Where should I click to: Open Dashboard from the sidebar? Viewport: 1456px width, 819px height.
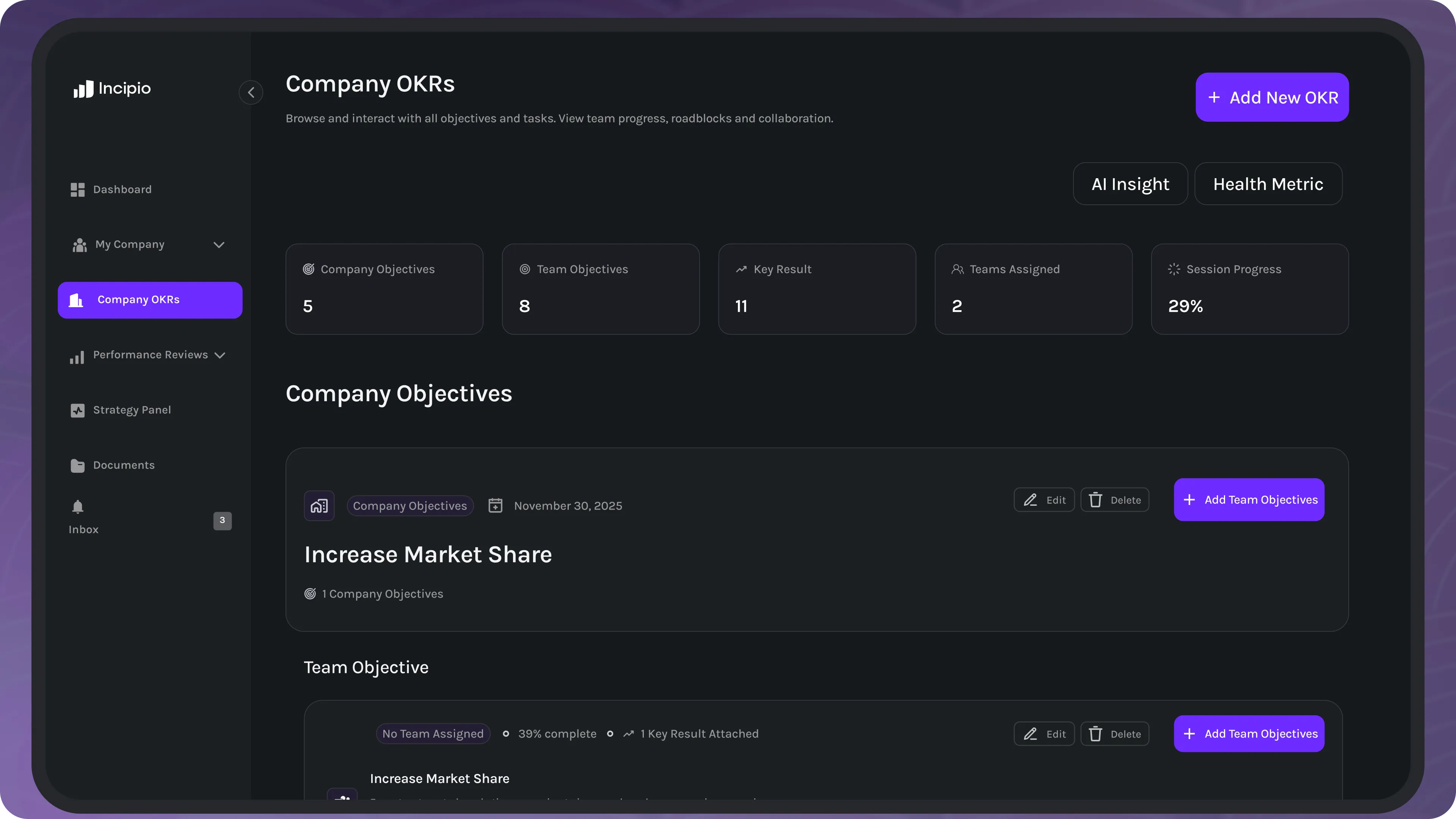pyautogui.click(x=122, y=189)
